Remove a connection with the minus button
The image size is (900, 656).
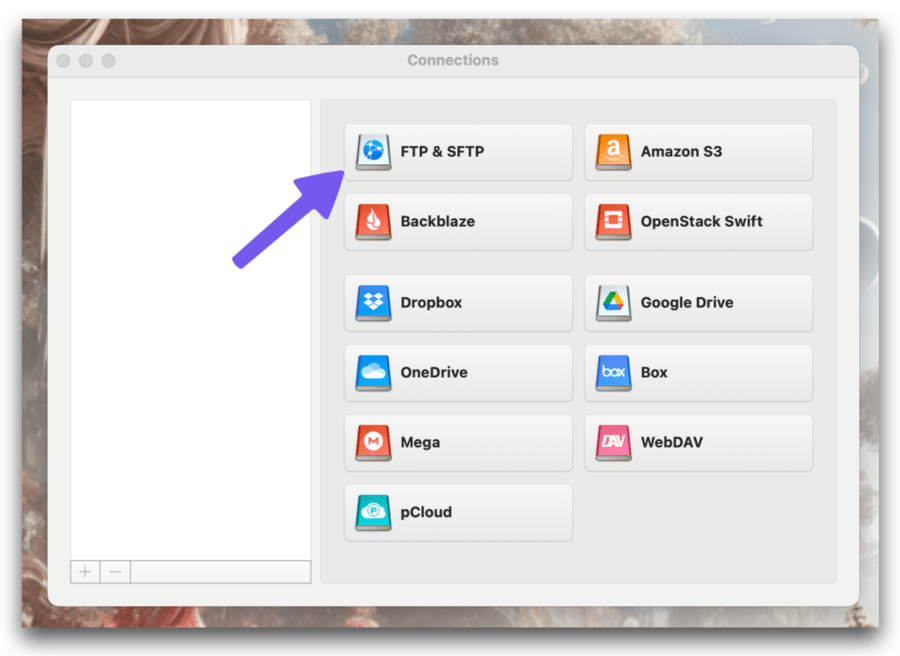(x=115, y=571)
